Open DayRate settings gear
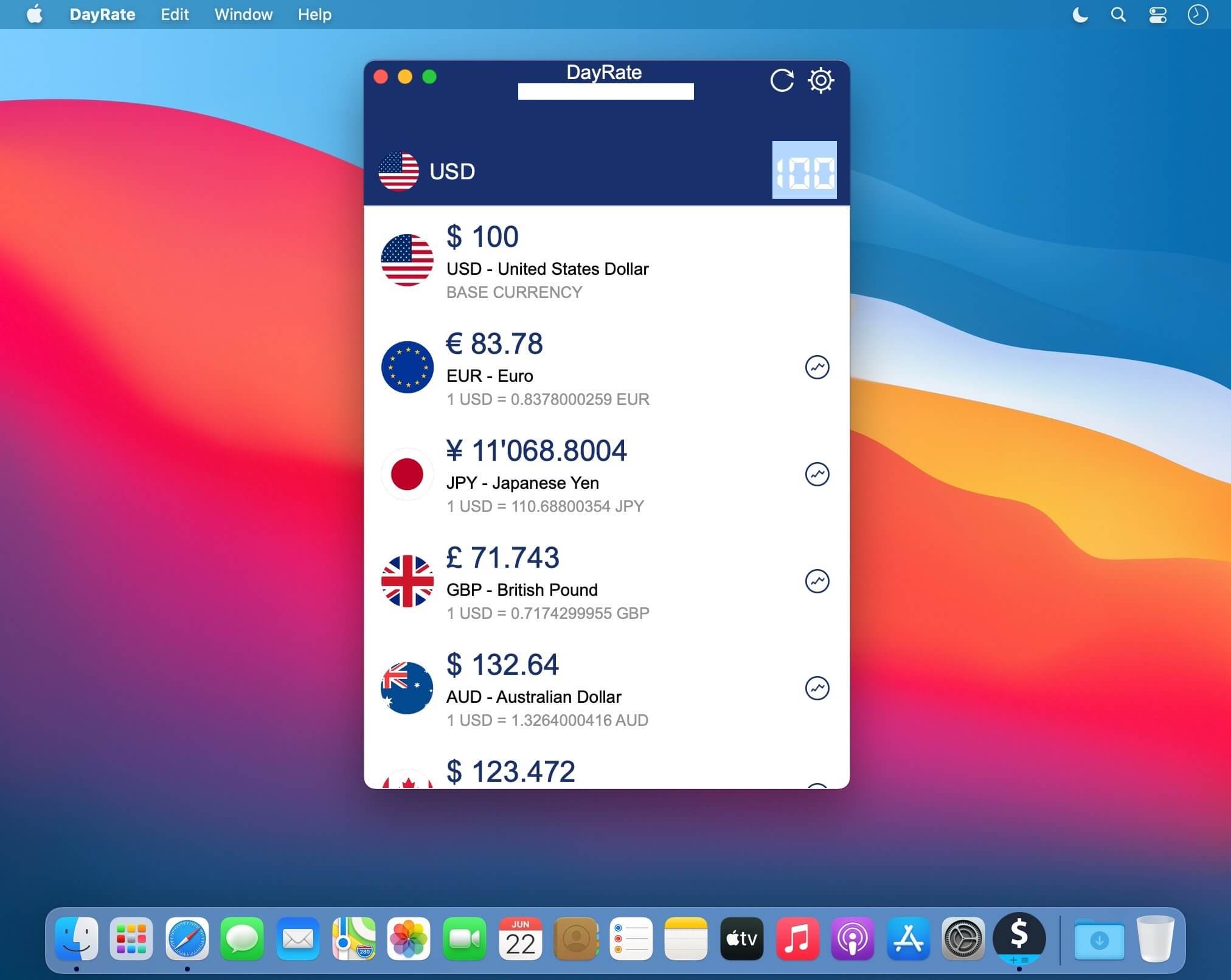 820,80
